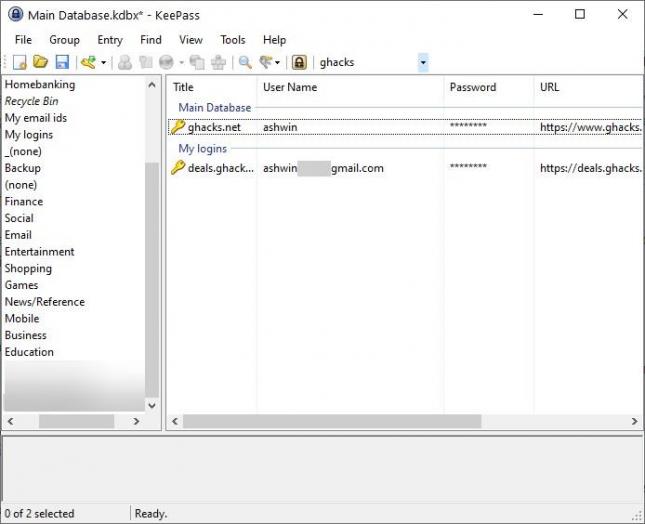The image size is (645, 524).
Task: Select the Backup group
Action: 23,168
